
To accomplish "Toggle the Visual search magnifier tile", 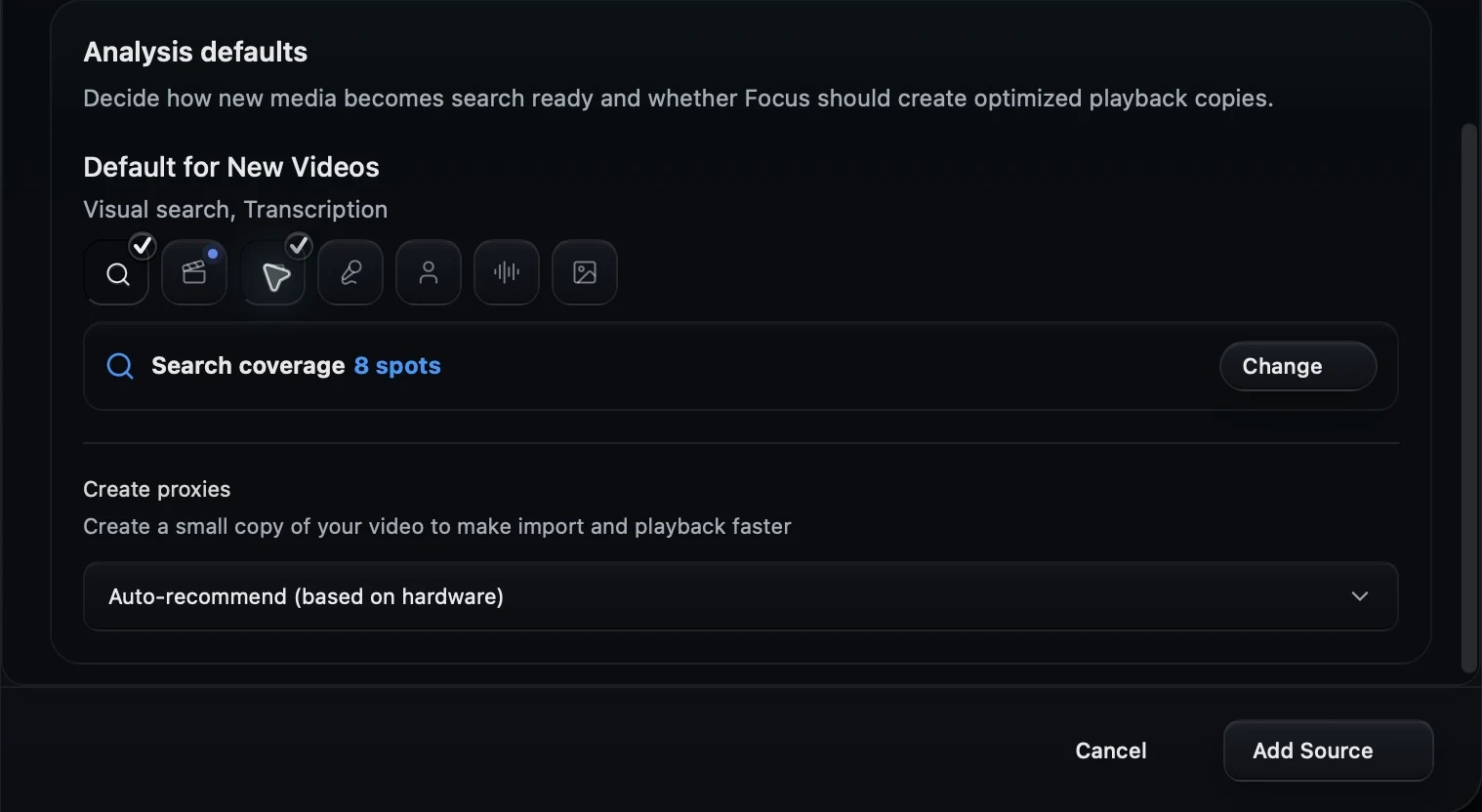I will [x=116, y=272].
